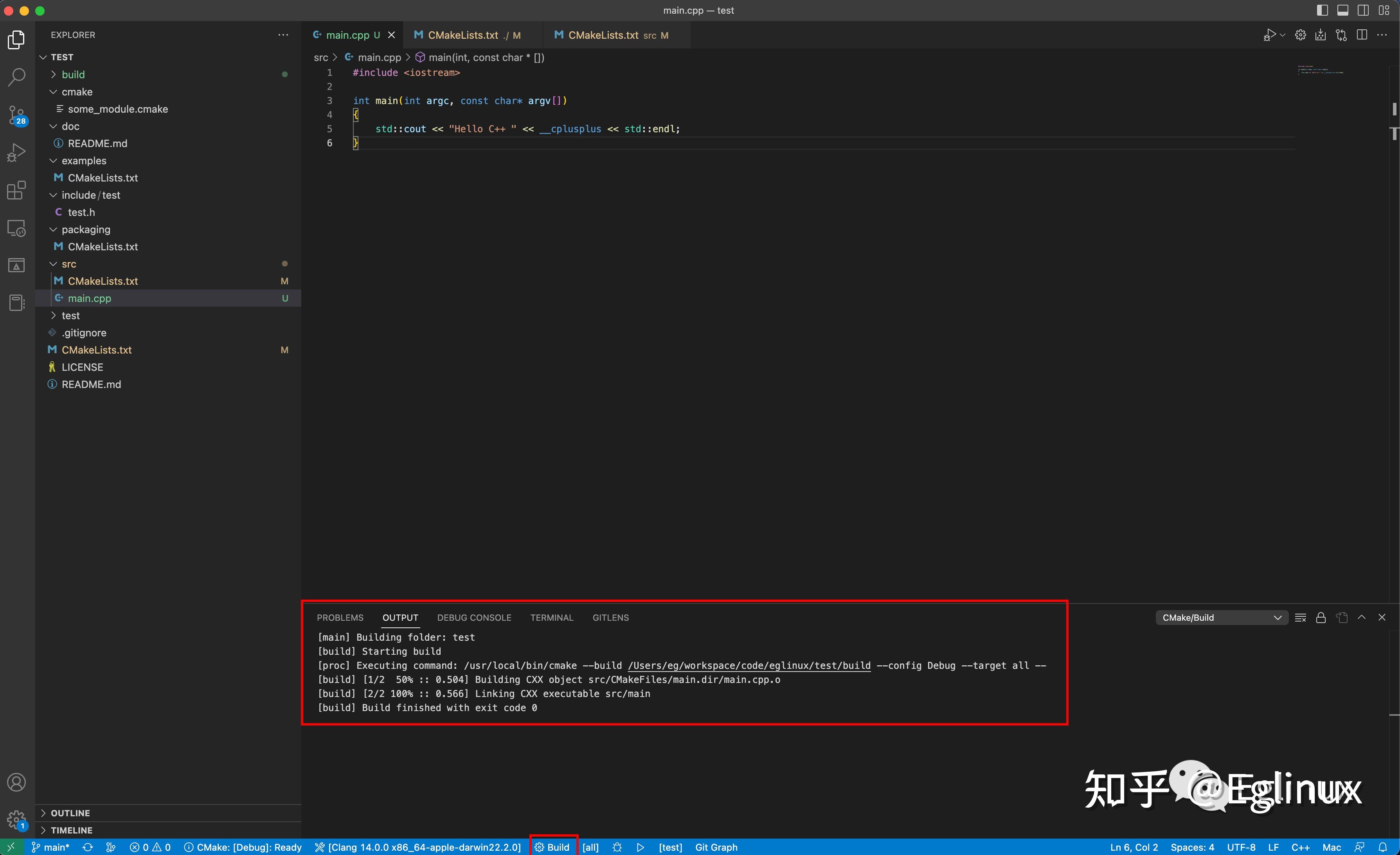This screenshot has width=1400, height=855.
Task: Click the build path link in output
Action: point(749,666)
